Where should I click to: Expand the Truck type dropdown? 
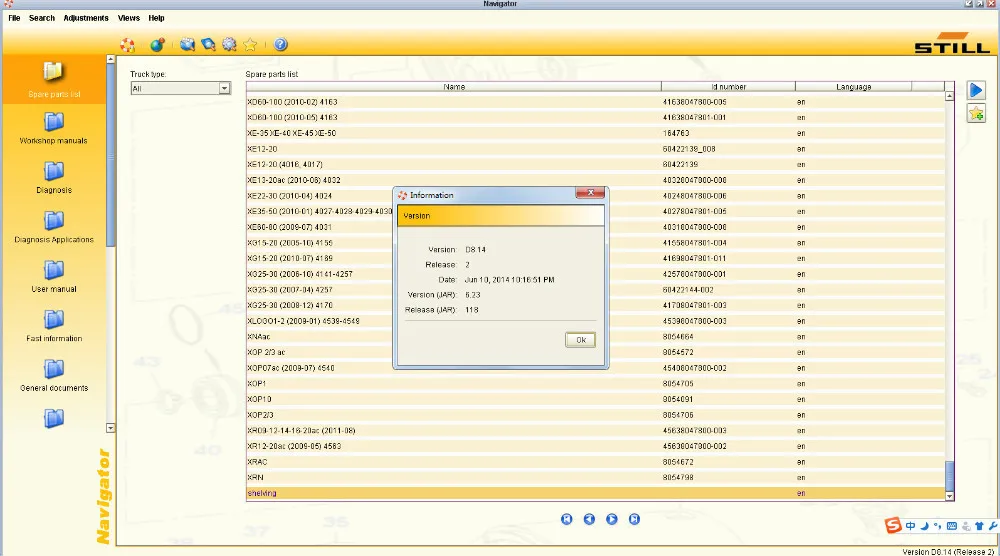tap(224, 89)
